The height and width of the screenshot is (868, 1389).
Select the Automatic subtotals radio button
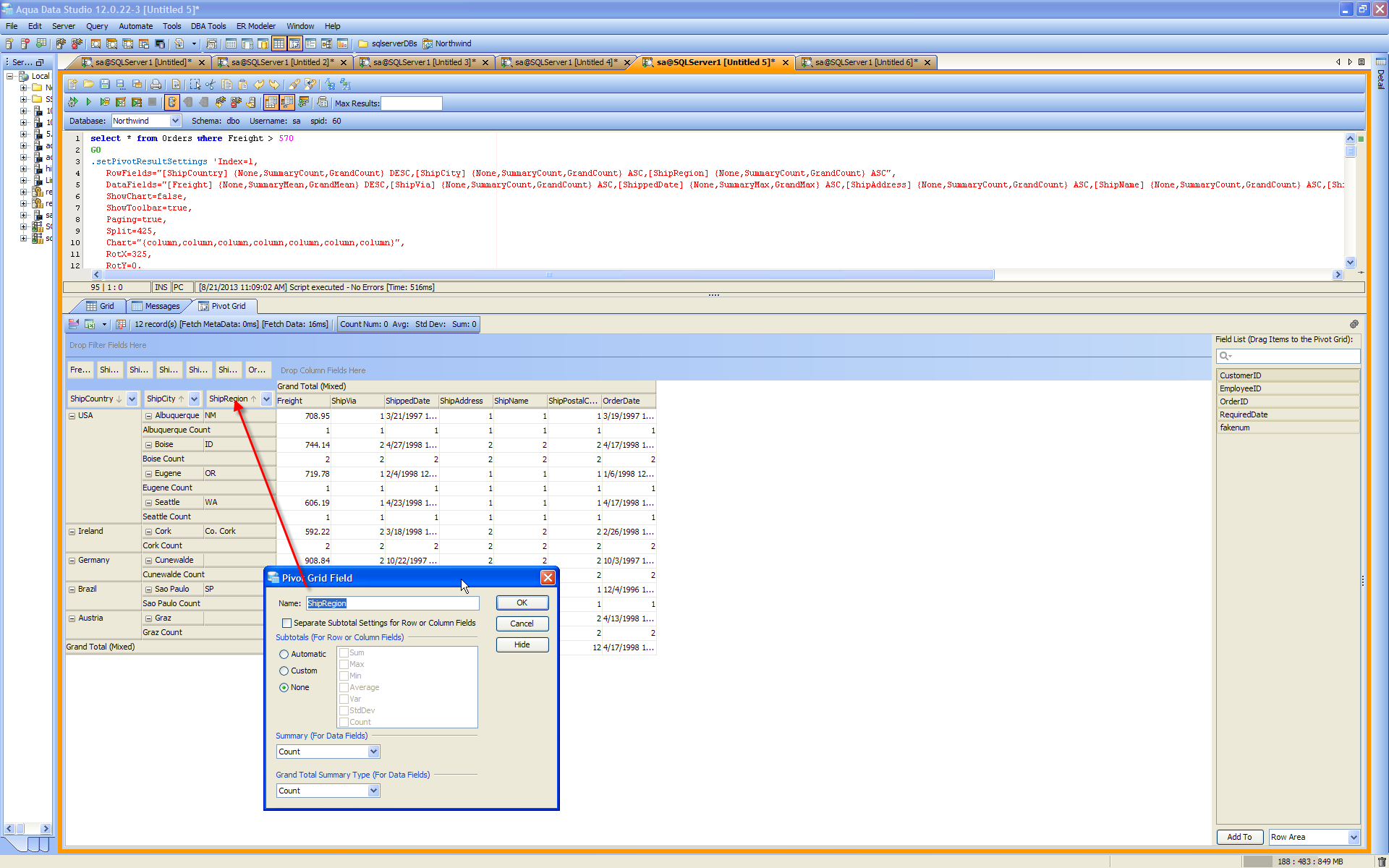coord(284,654)
